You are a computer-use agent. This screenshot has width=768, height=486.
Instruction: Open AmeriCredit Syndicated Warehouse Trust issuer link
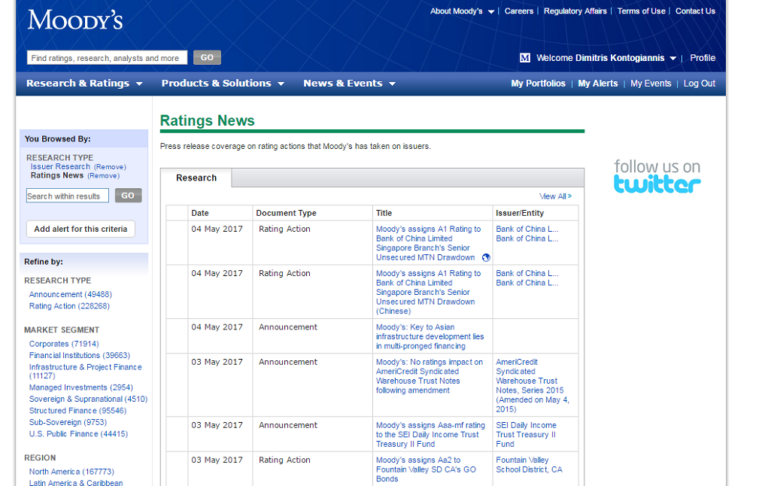click(532, 386)
